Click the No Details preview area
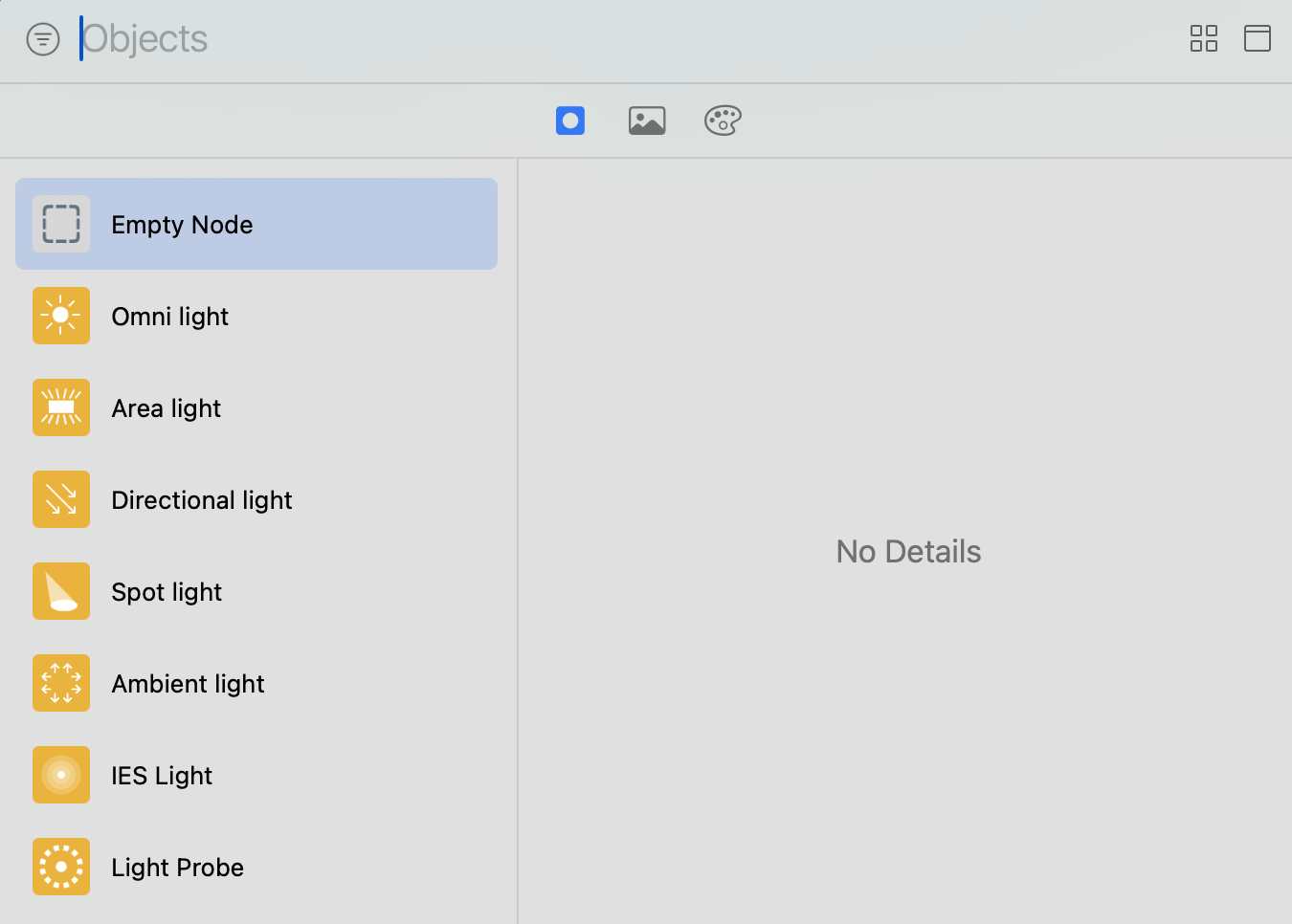This screenshot has height=924, width=1292. tap(908, 552)
